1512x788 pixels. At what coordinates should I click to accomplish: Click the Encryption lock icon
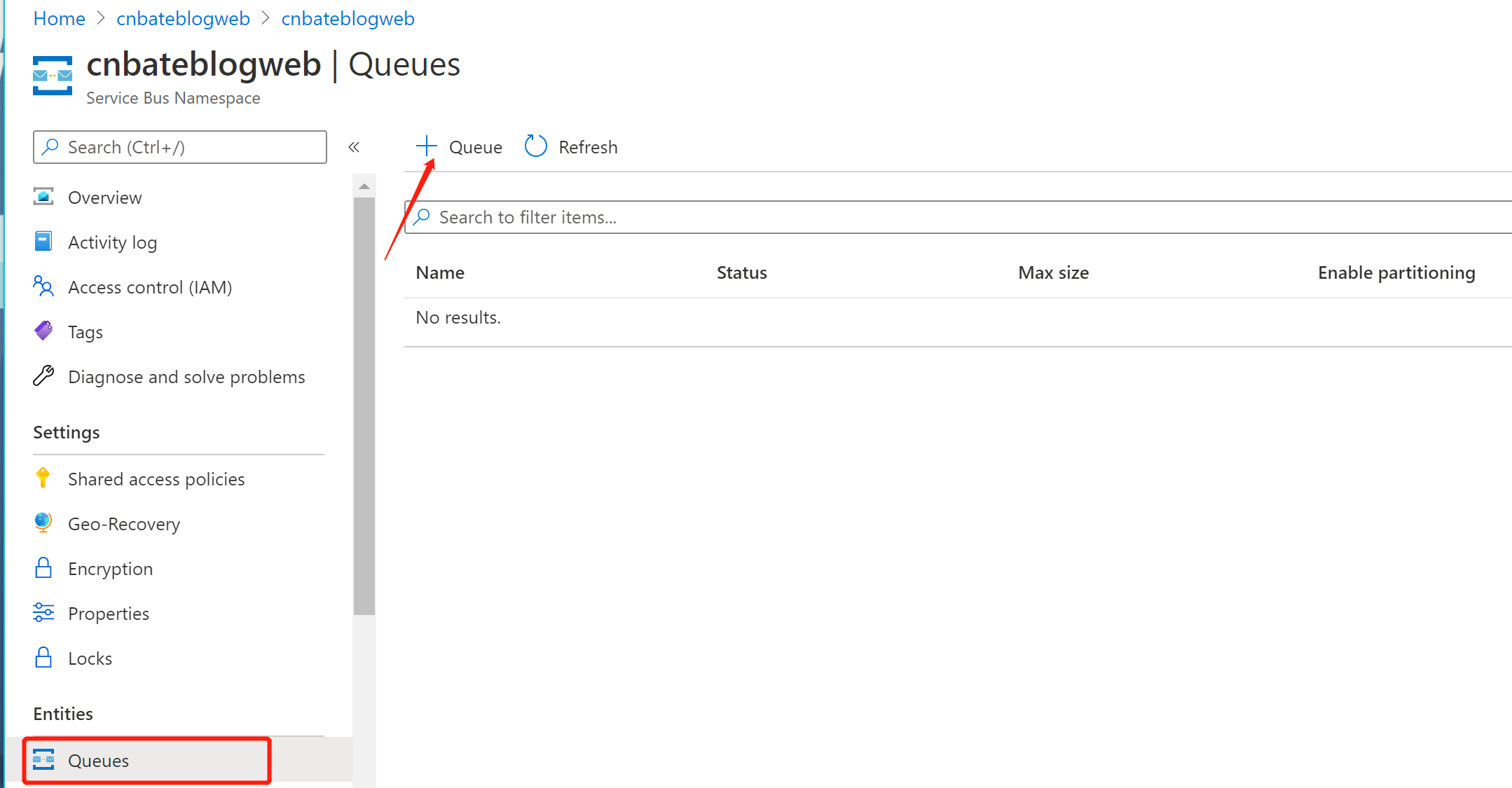point(43,568)
